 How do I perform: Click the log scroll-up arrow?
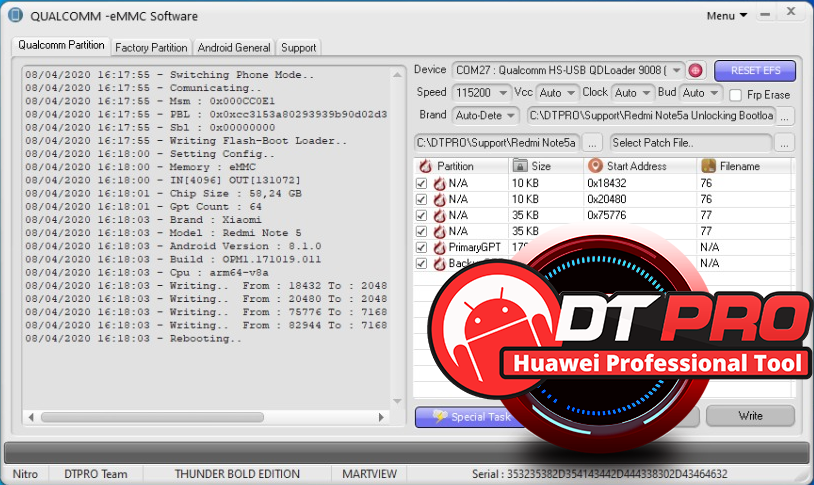click(397, 75)
